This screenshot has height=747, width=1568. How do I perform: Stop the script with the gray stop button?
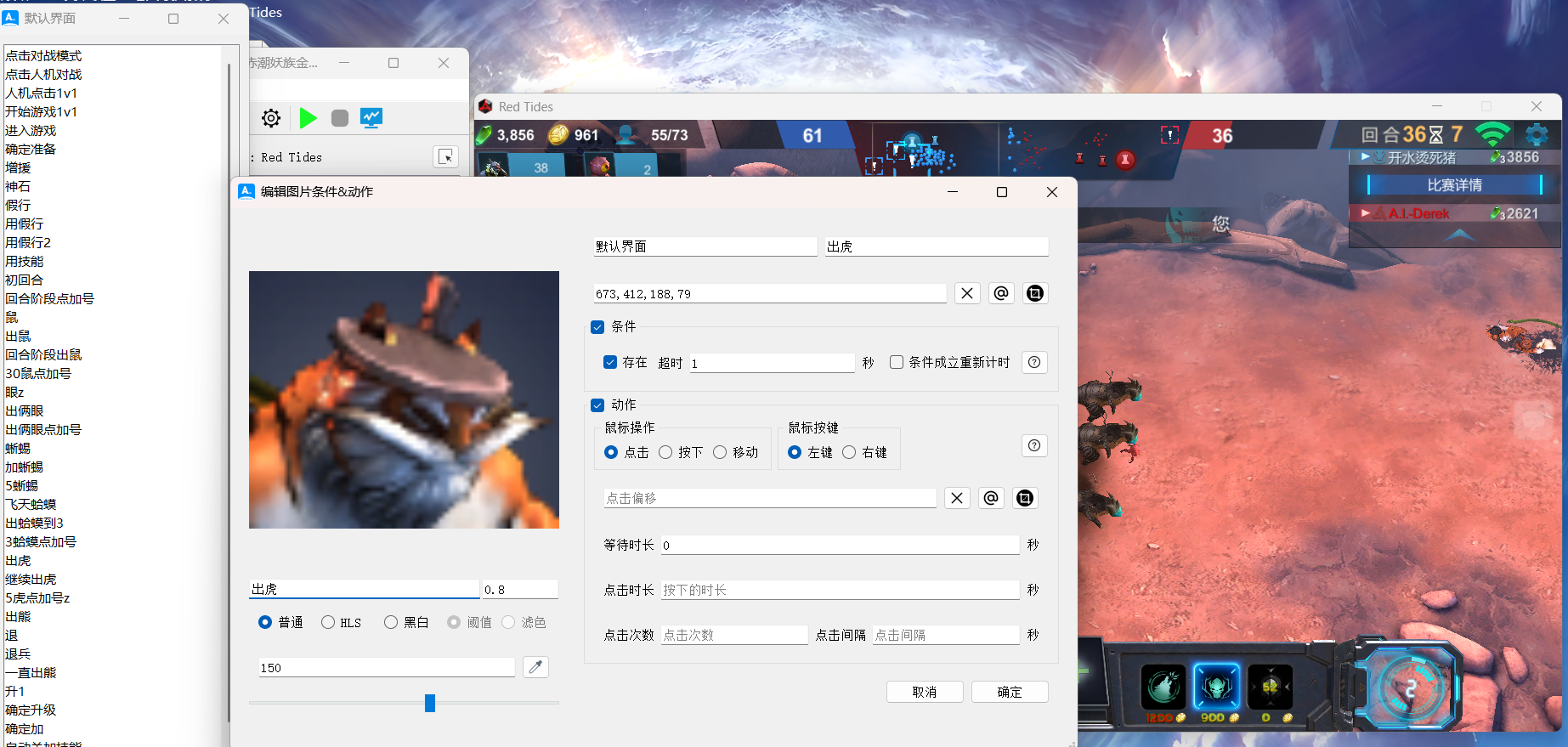click(x=340, y=118)
